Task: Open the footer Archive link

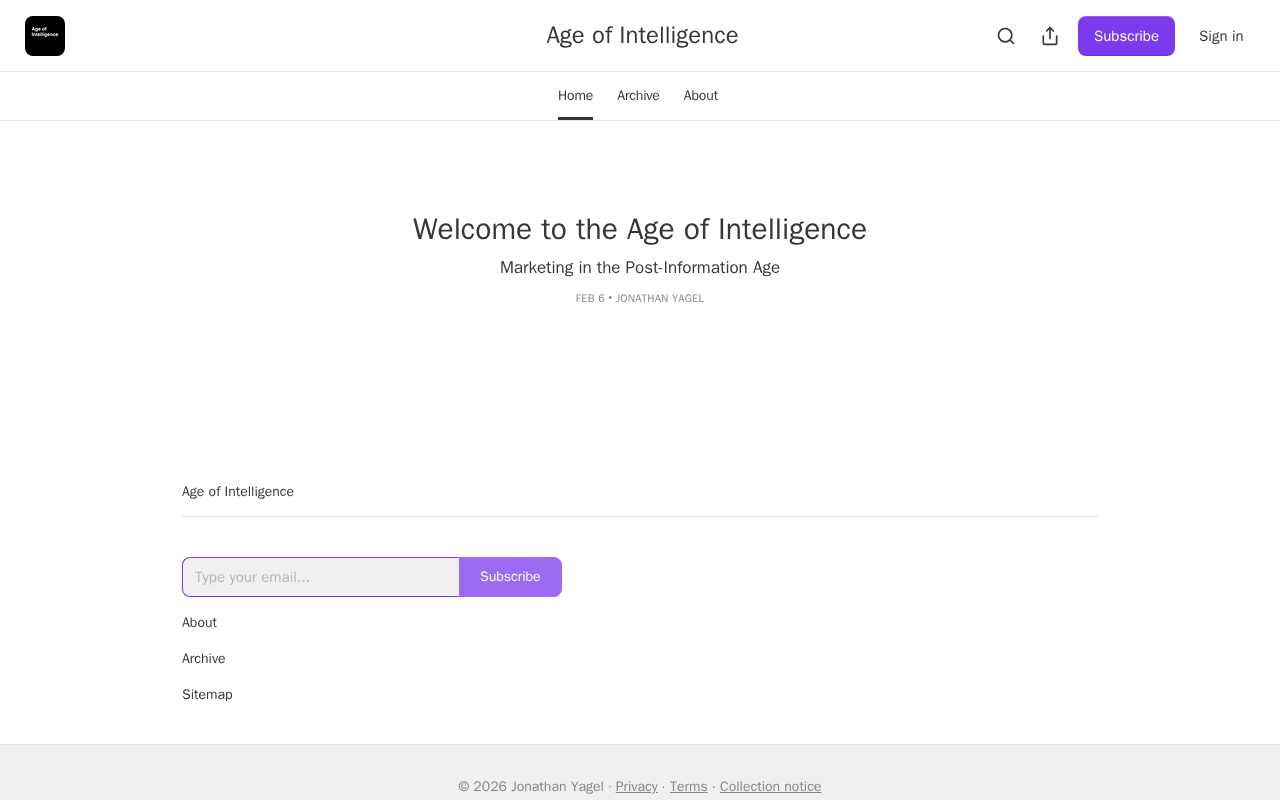Action: [x=204, y=659]
